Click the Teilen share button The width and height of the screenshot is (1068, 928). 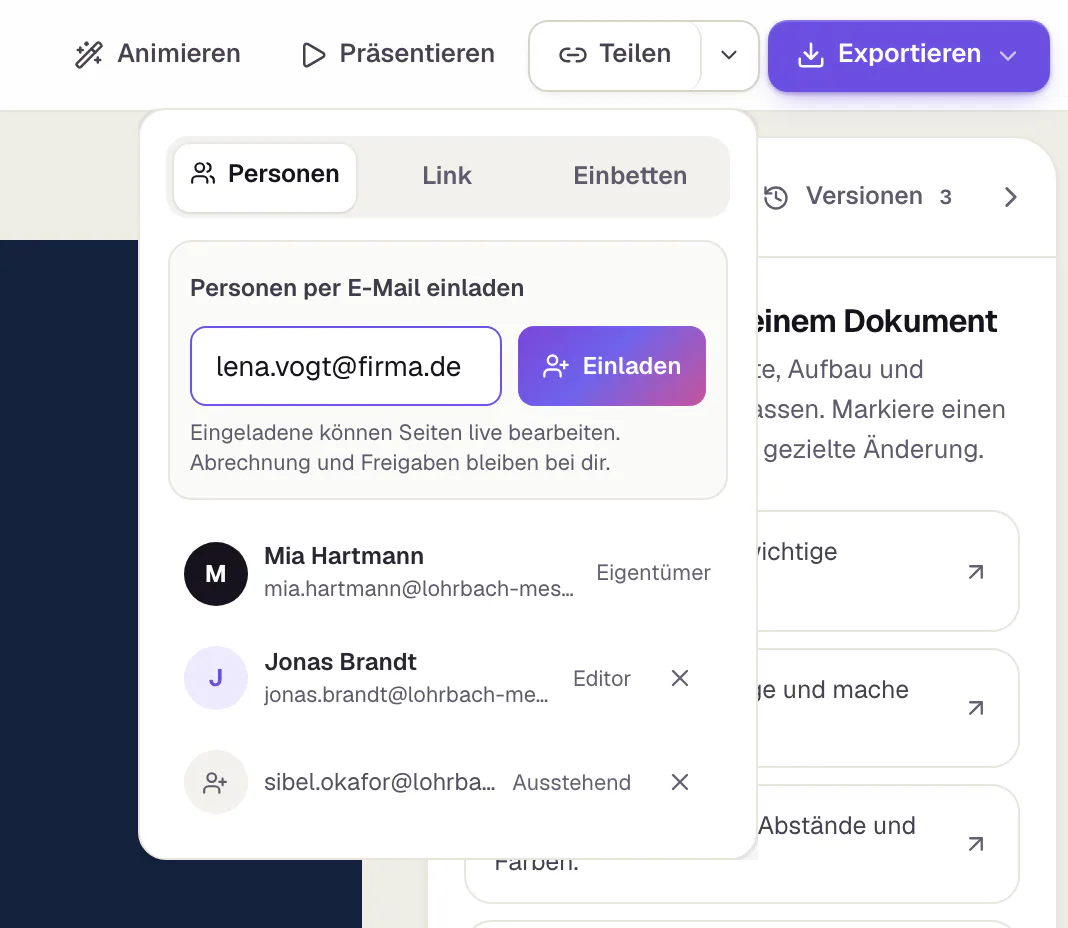[615, 55]
